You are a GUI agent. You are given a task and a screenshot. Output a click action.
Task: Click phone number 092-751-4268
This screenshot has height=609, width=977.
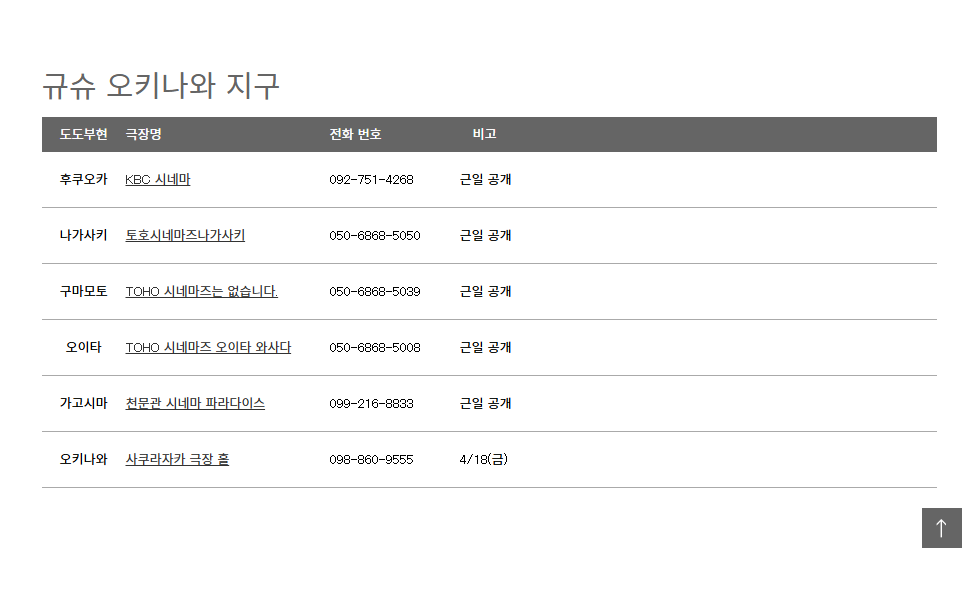371,180
